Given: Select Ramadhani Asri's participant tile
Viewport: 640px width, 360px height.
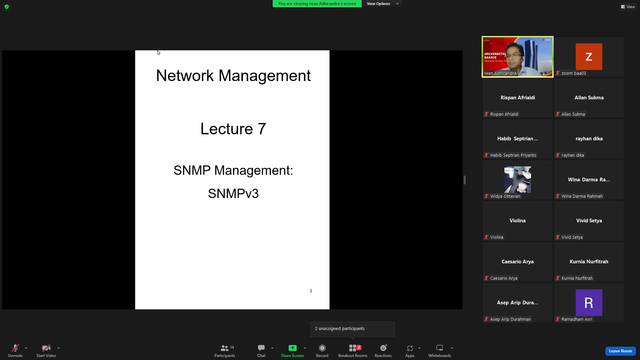Looking at the screenshot, I should 589,303.
